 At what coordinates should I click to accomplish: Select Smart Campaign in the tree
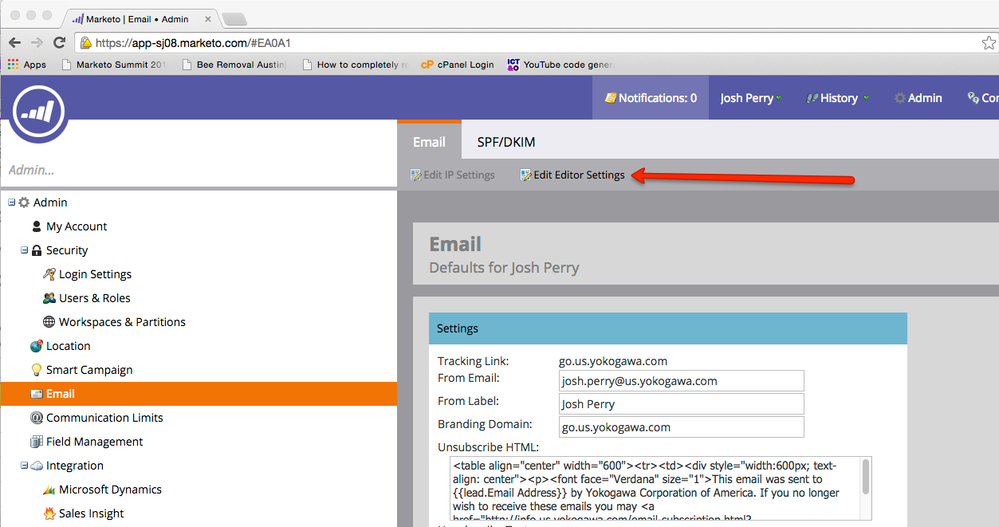89,370
